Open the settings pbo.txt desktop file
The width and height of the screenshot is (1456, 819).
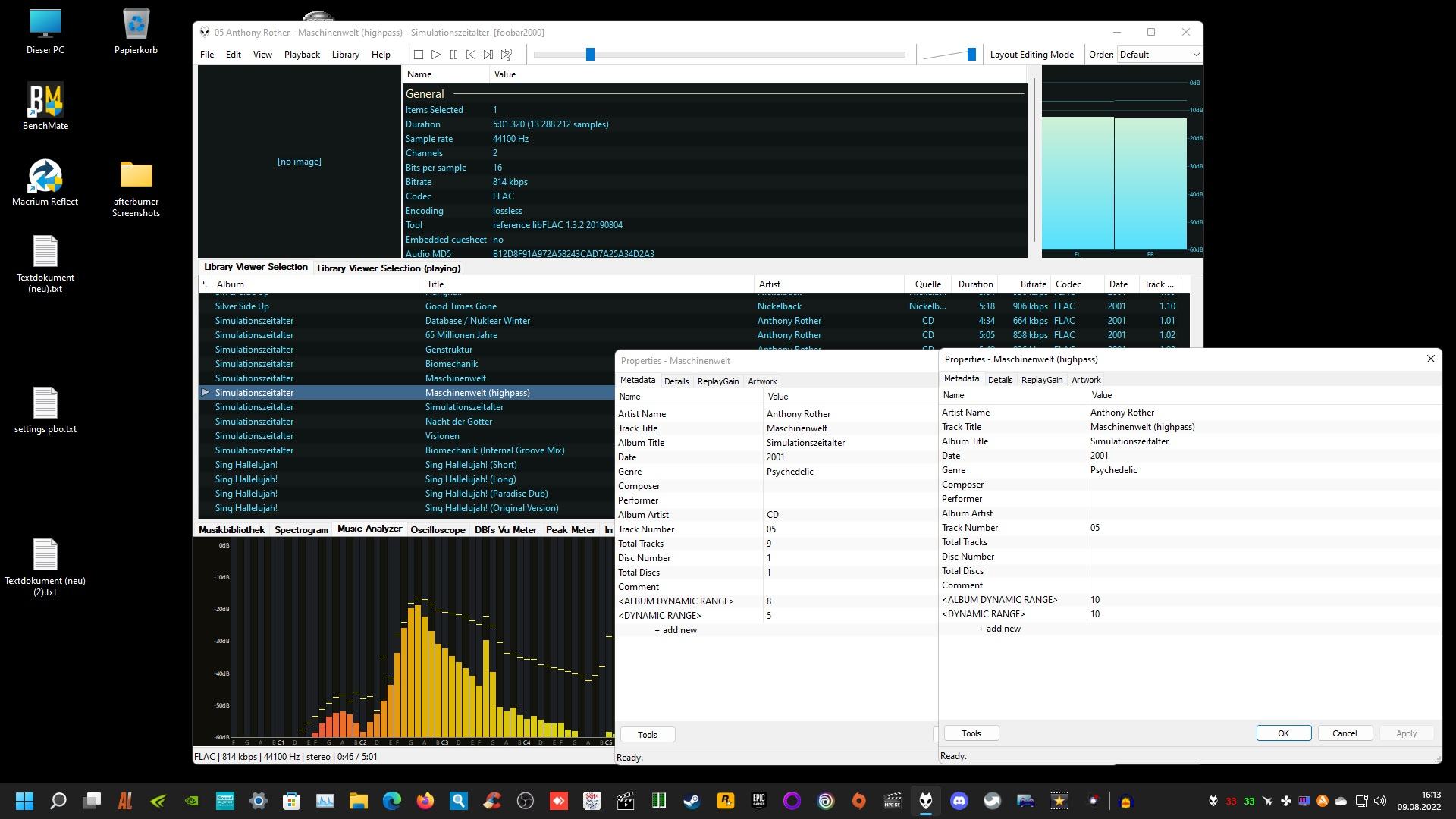tap(45, 410)
